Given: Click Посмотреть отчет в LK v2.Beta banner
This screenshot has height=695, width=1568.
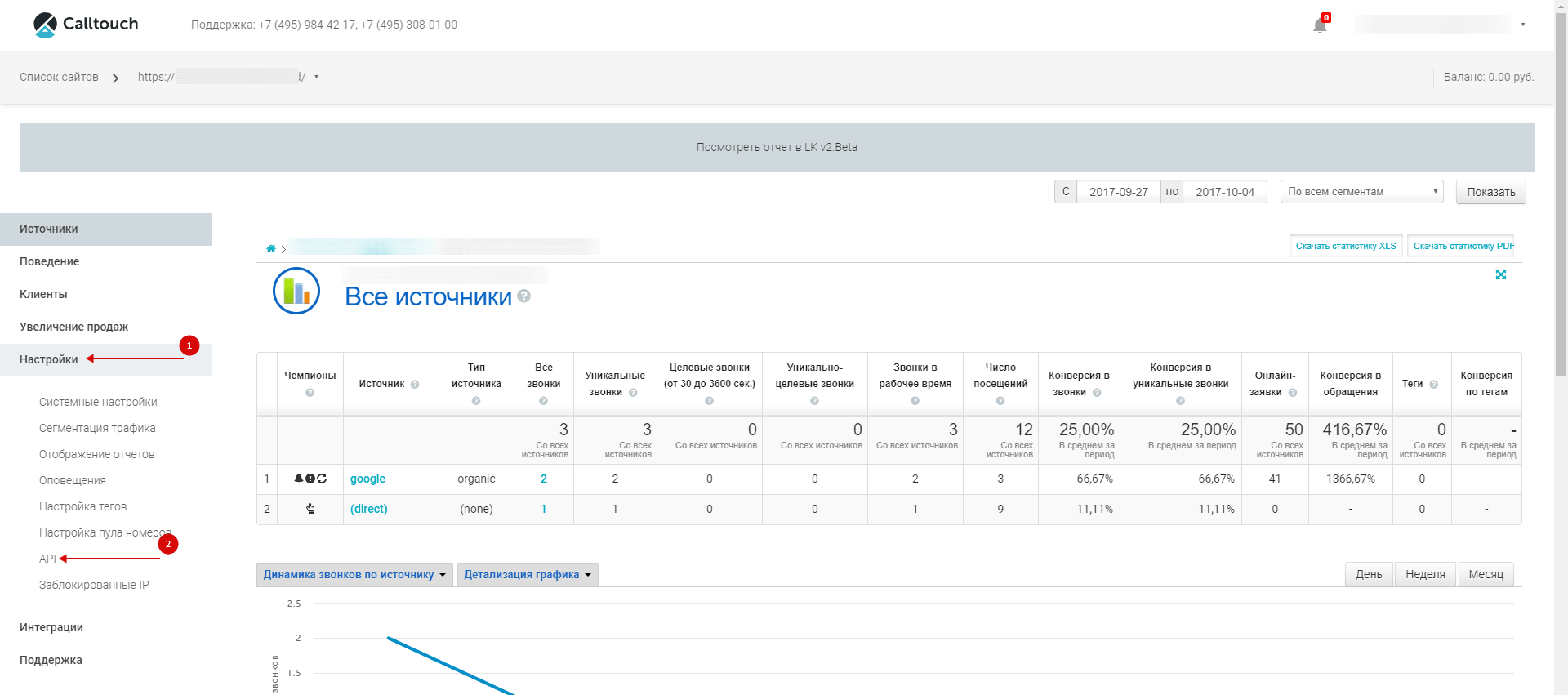Looking at the screenshot, I should [x=777, y=148].
